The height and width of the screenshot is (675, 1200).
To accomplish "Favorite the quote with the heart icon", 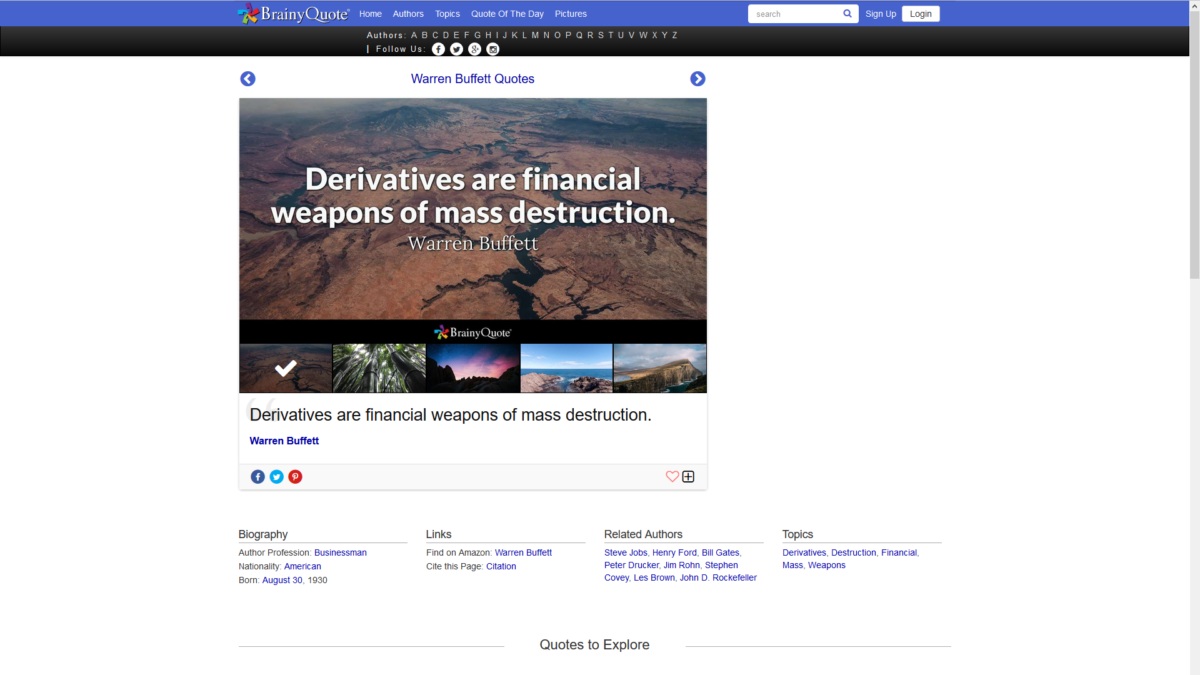I will (x=672, y=477).
